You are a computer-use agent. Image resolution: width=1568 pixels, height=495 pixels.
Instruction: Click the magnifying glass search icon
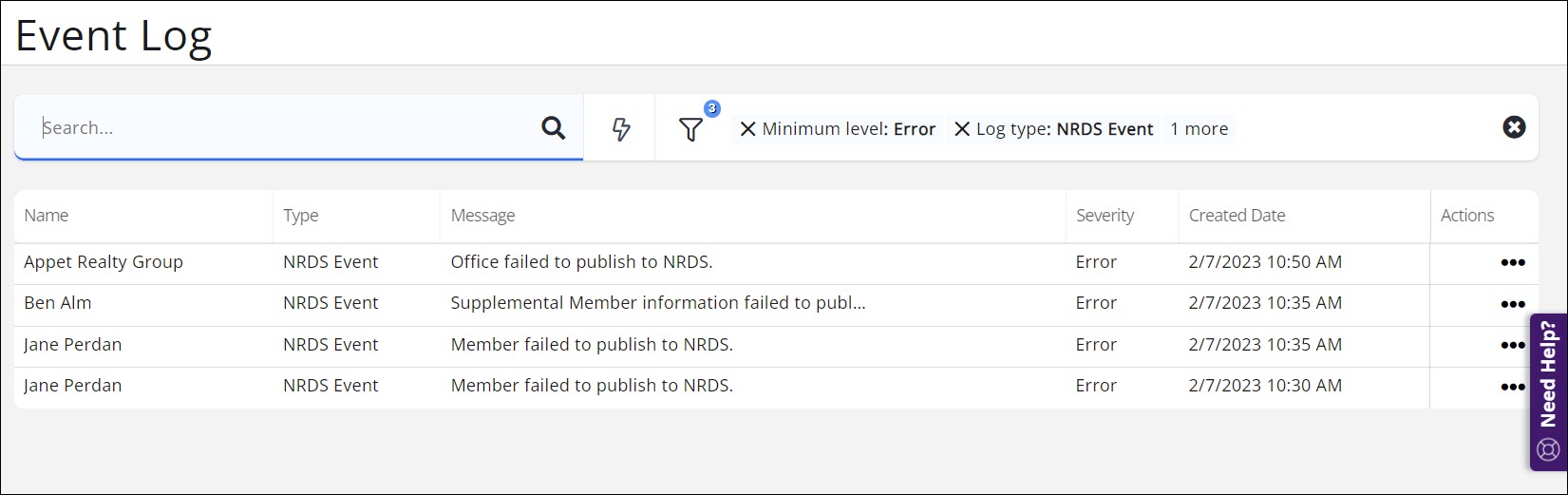pos(553,128)
